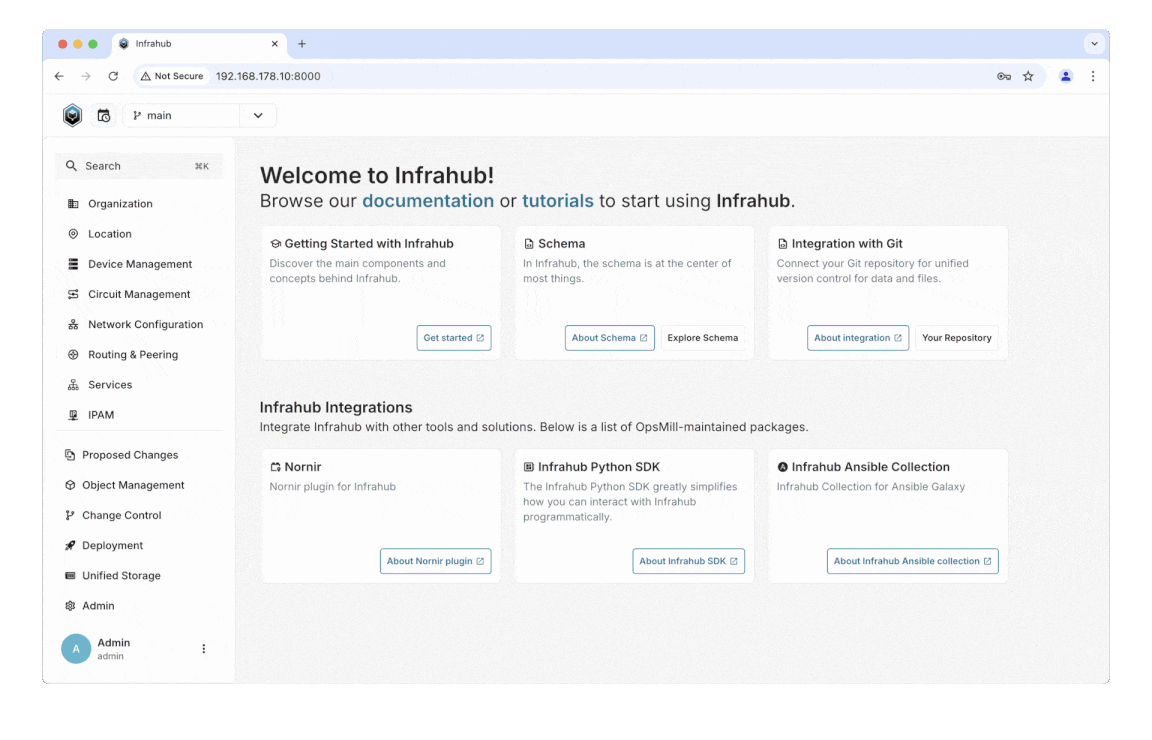
Task: Open the time travel calendar icon
Action: (104, 115)
